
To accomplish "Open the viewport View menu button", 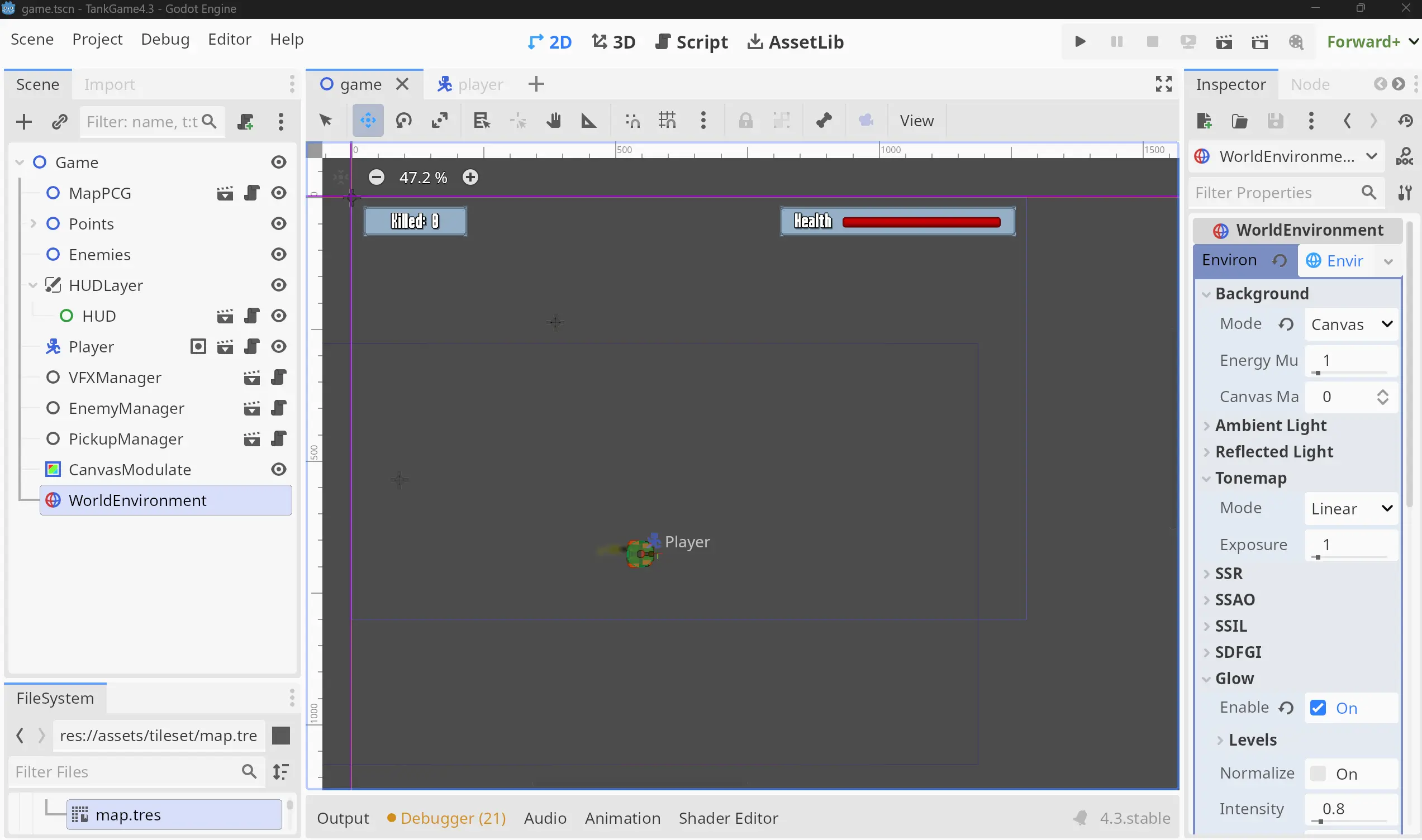I will 916,120.
